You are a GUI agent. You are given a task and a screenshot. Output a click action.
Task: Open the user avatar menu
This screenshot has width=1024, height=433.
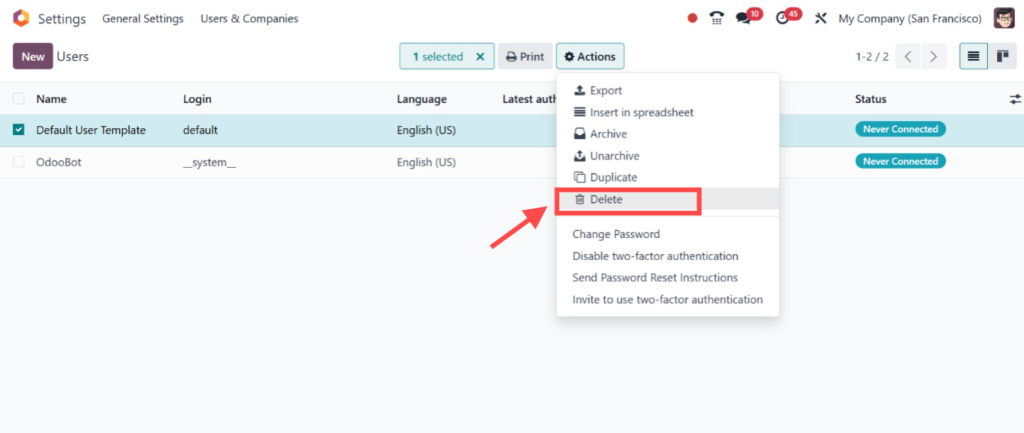(1004, 18)
